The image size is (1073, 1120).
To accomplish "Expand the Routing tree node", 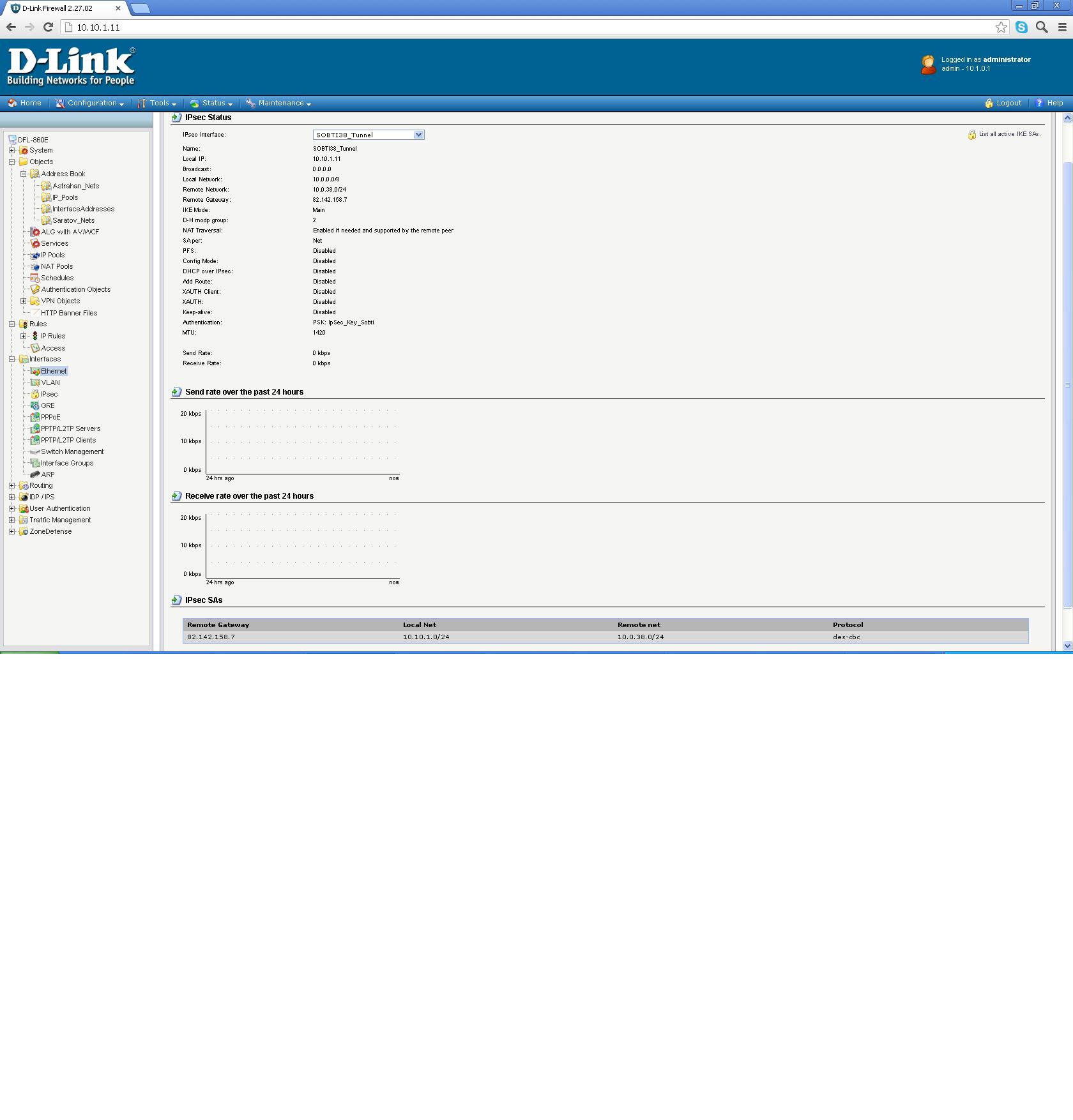I will [11, 486].
